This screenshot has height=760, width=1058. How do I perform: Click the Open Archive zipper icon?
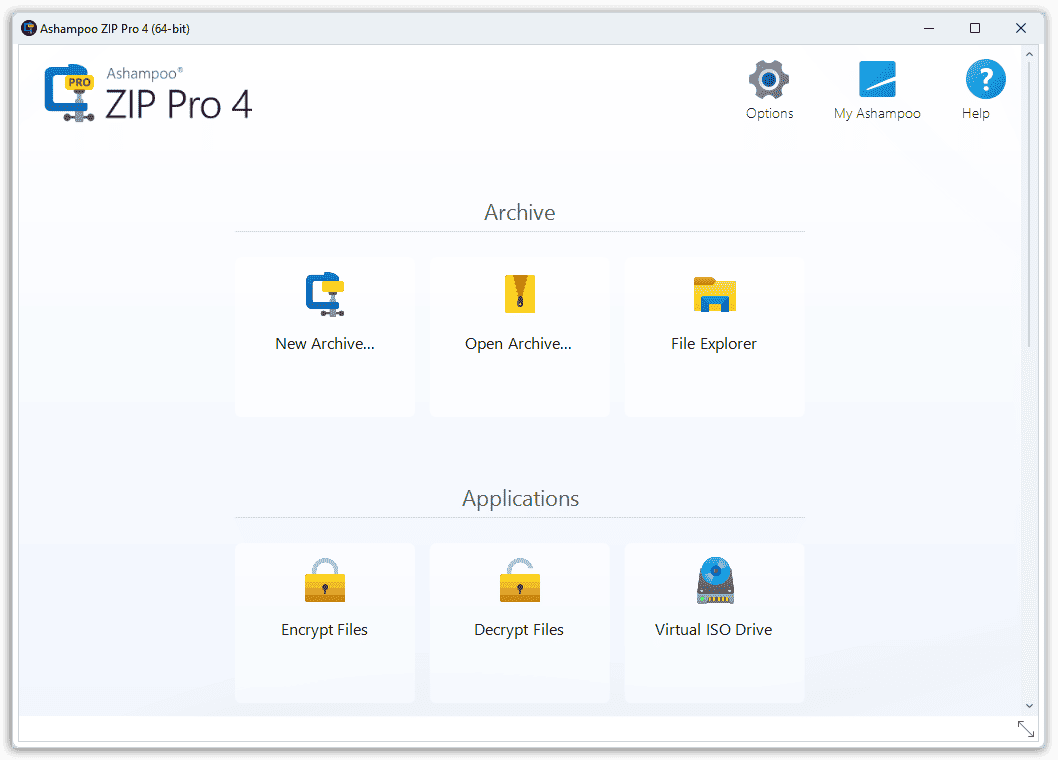pos(520,294)
